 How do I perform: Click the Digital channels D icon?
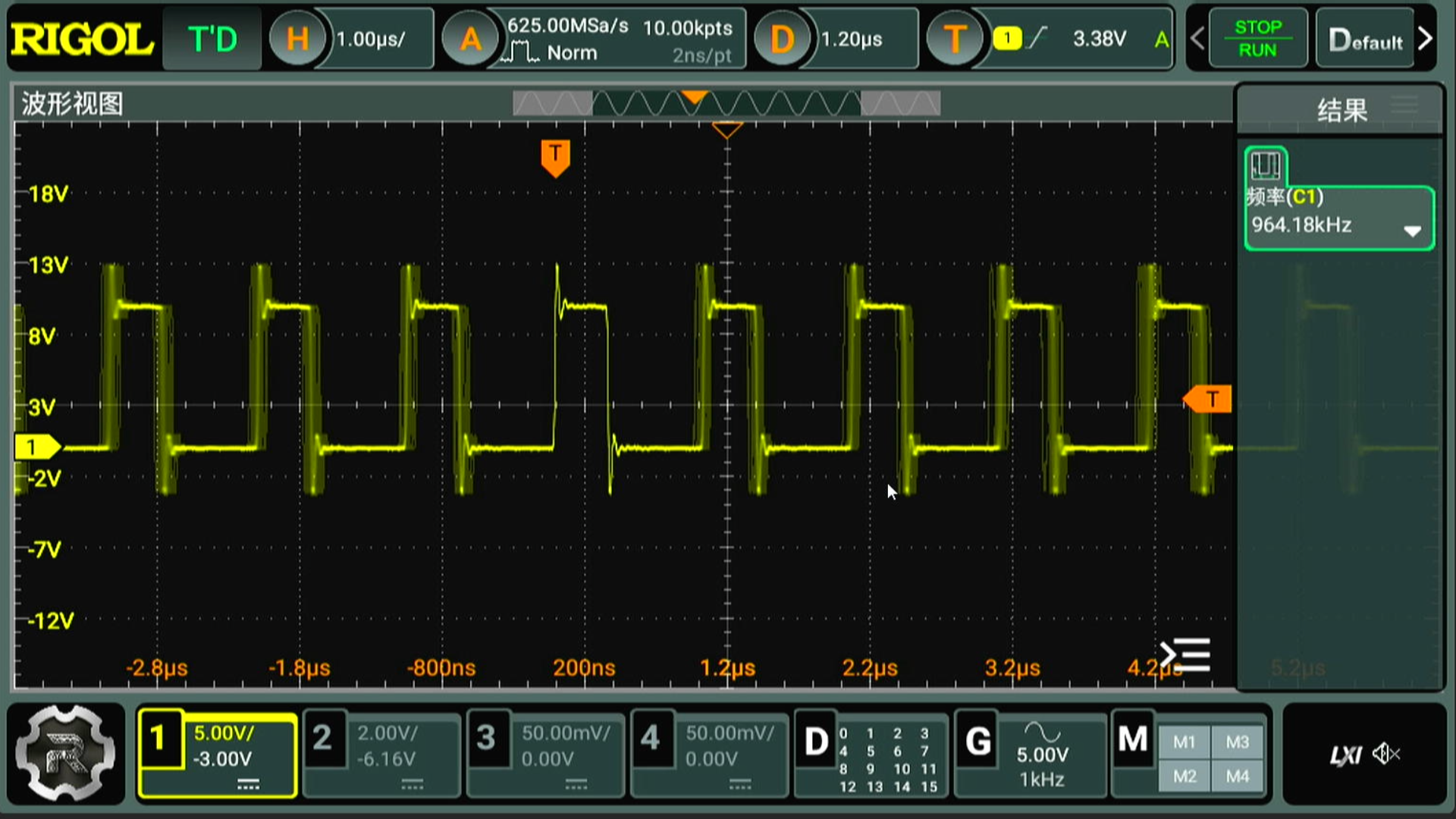[816, 741]
